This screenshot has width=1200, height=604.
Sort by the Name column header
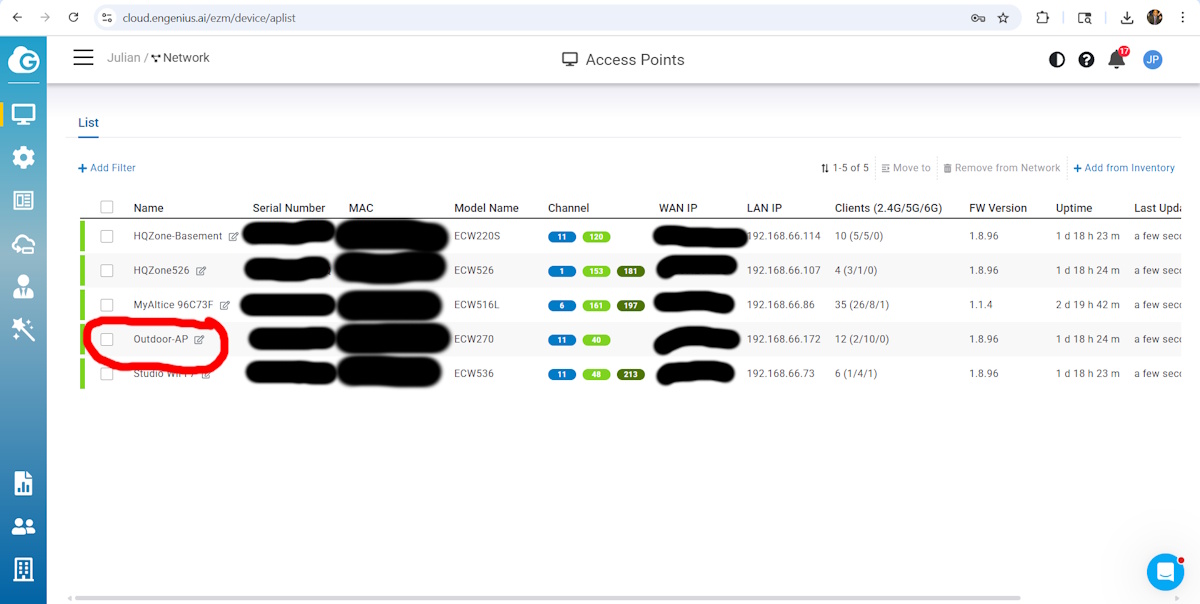(148, 208)
